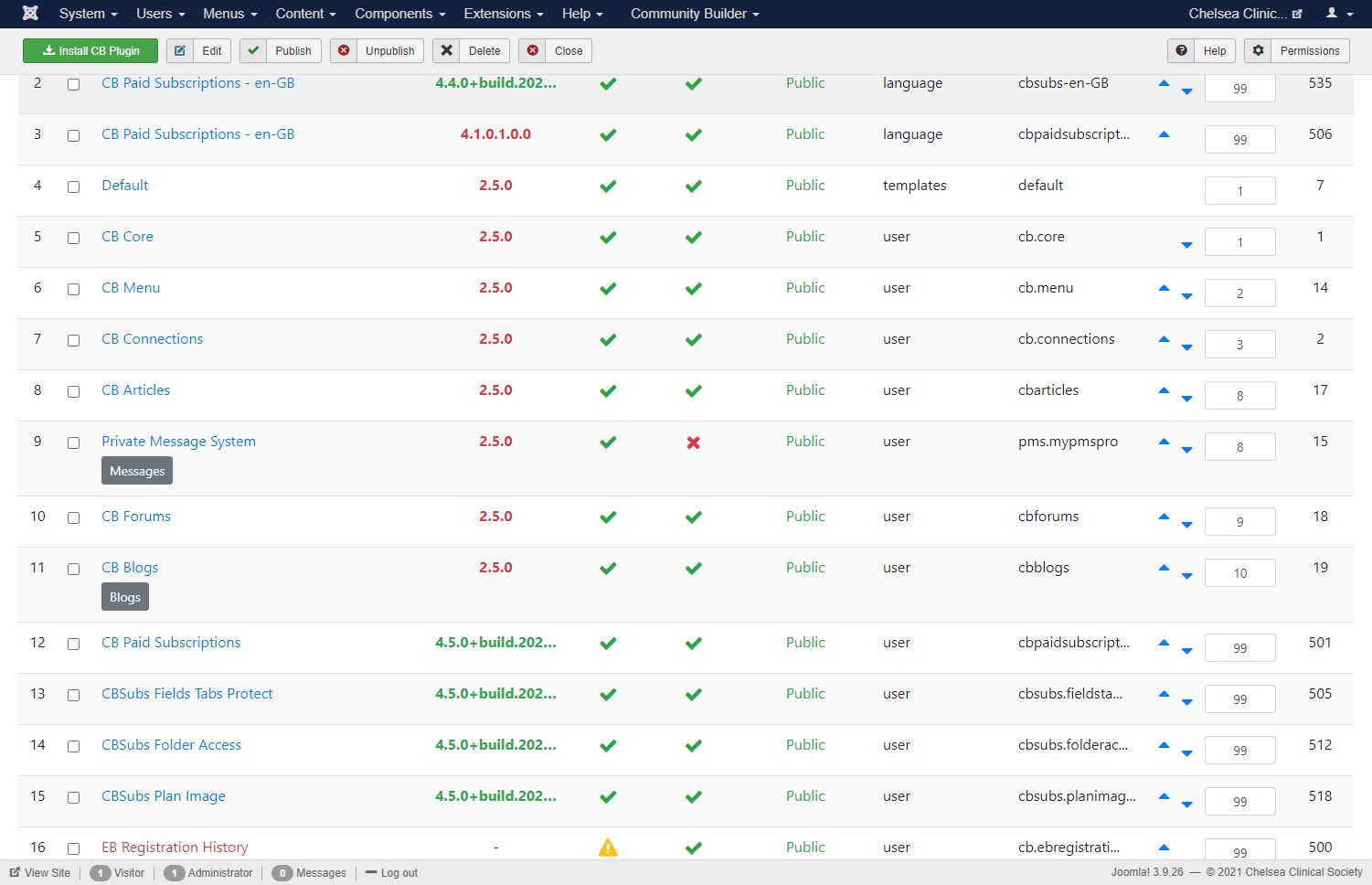The width and height of the screenshot is (1372, 885).
Task: Edit ordering field for CB Blogs
Action: [1240, 573]
